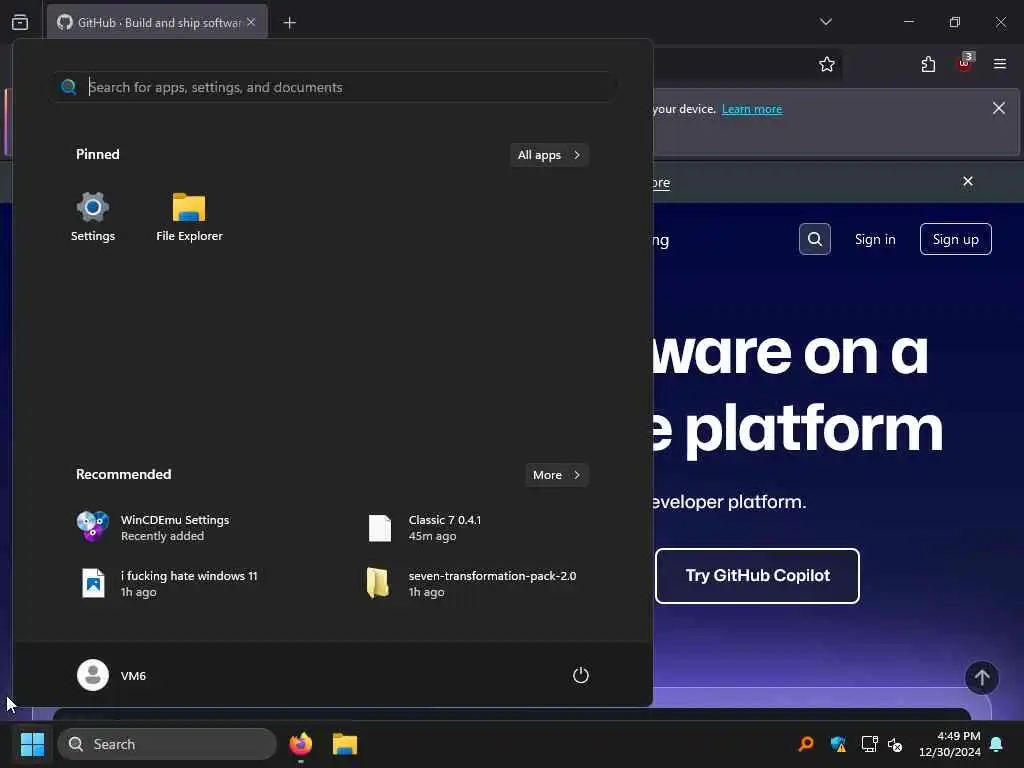Image resolution: width=1024 pixels, height=768 pixels.
Task: Open the muted volume tray icon
Action: [895, 744]
